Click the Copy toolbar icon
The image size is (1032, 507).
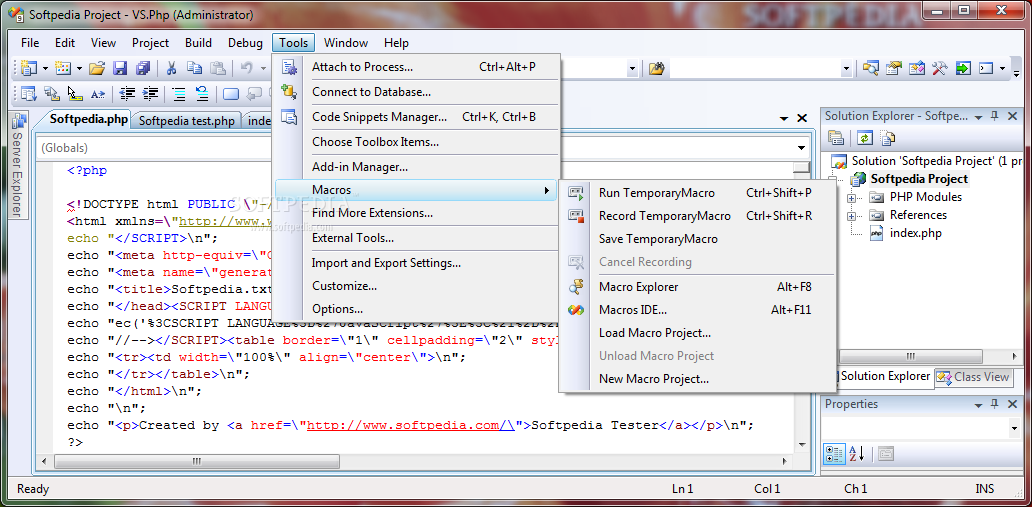[x=194, y=68]
